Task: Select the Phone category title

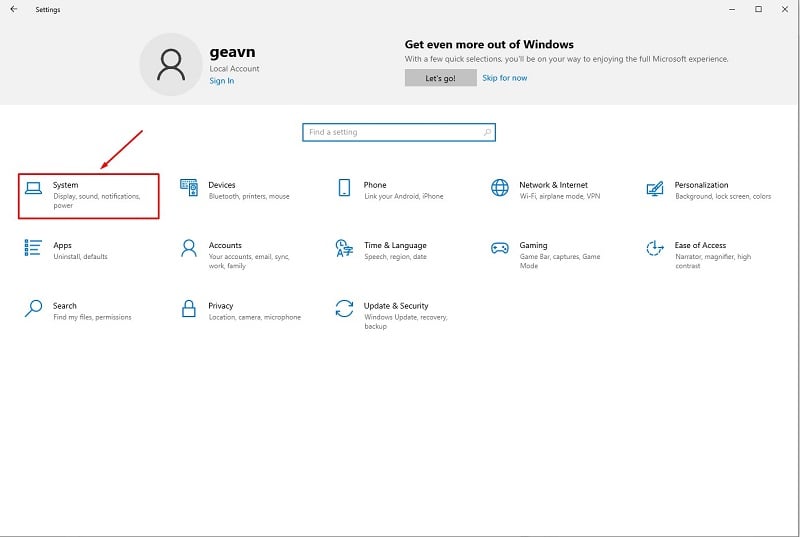Action: [x=375, y=185]
